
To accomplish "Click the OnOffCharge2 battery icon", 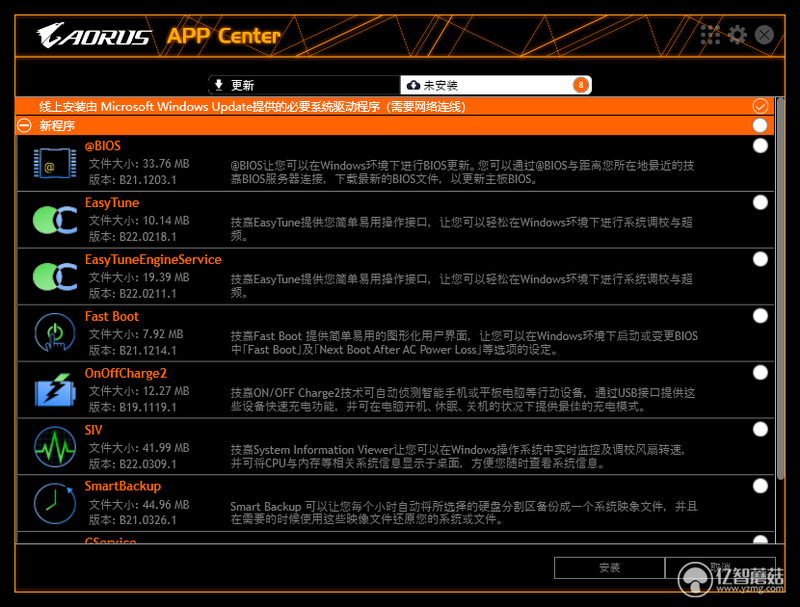I will click(x=55, y=390).
